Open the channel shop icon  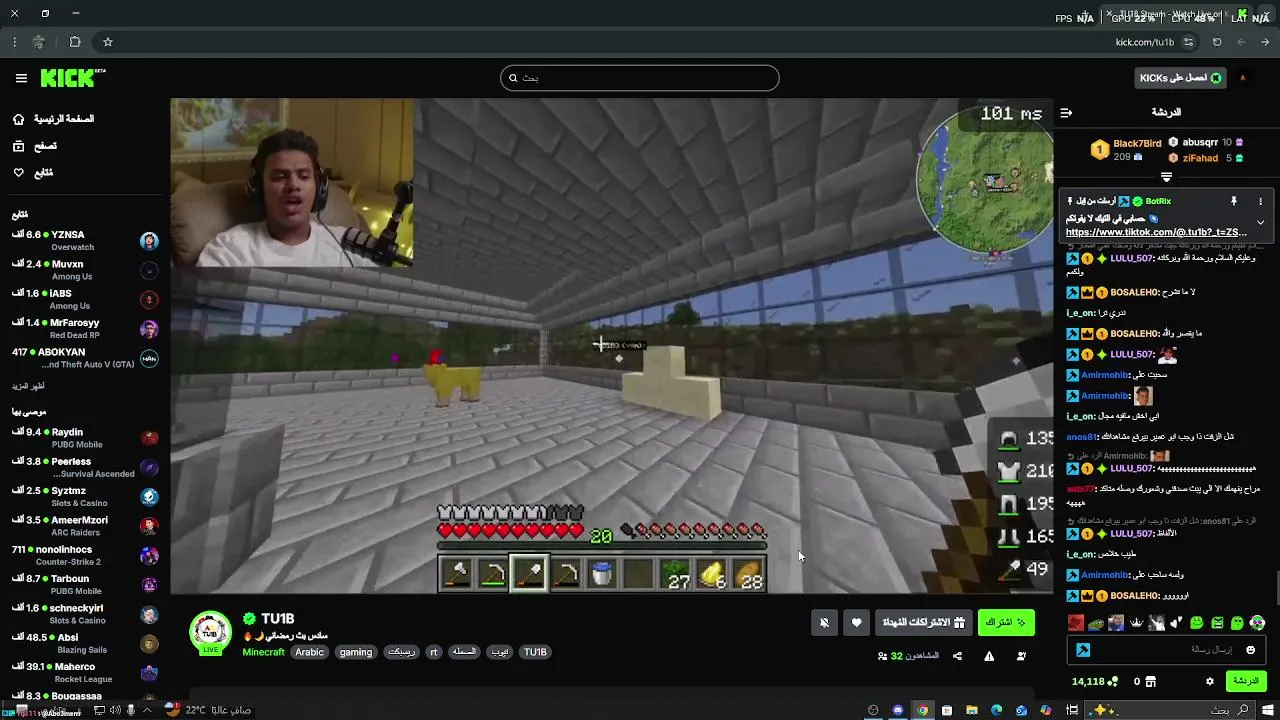[x=1151, y=681]
